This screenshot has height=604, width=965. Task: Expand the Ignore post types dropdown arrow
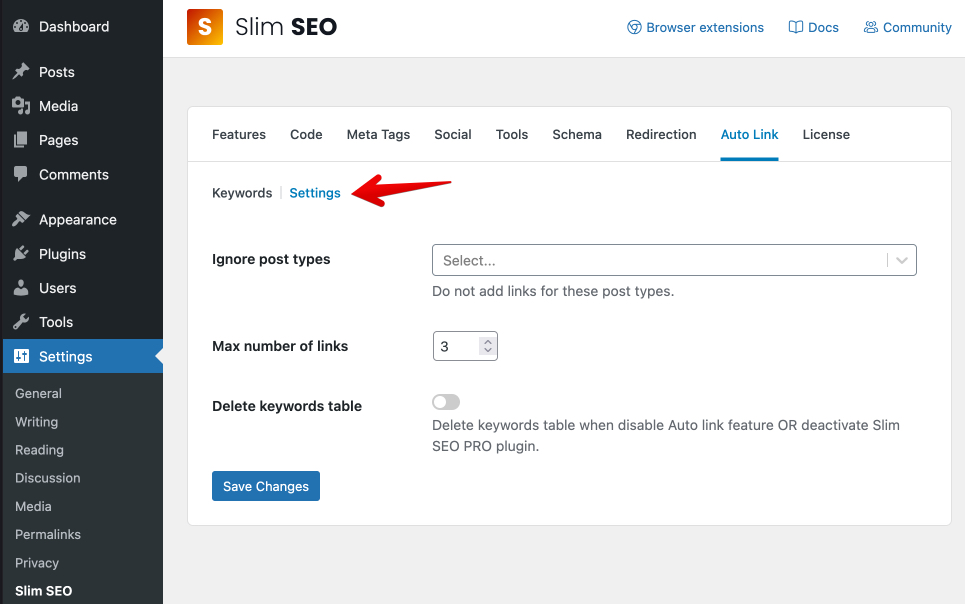[x=902, y=260]
